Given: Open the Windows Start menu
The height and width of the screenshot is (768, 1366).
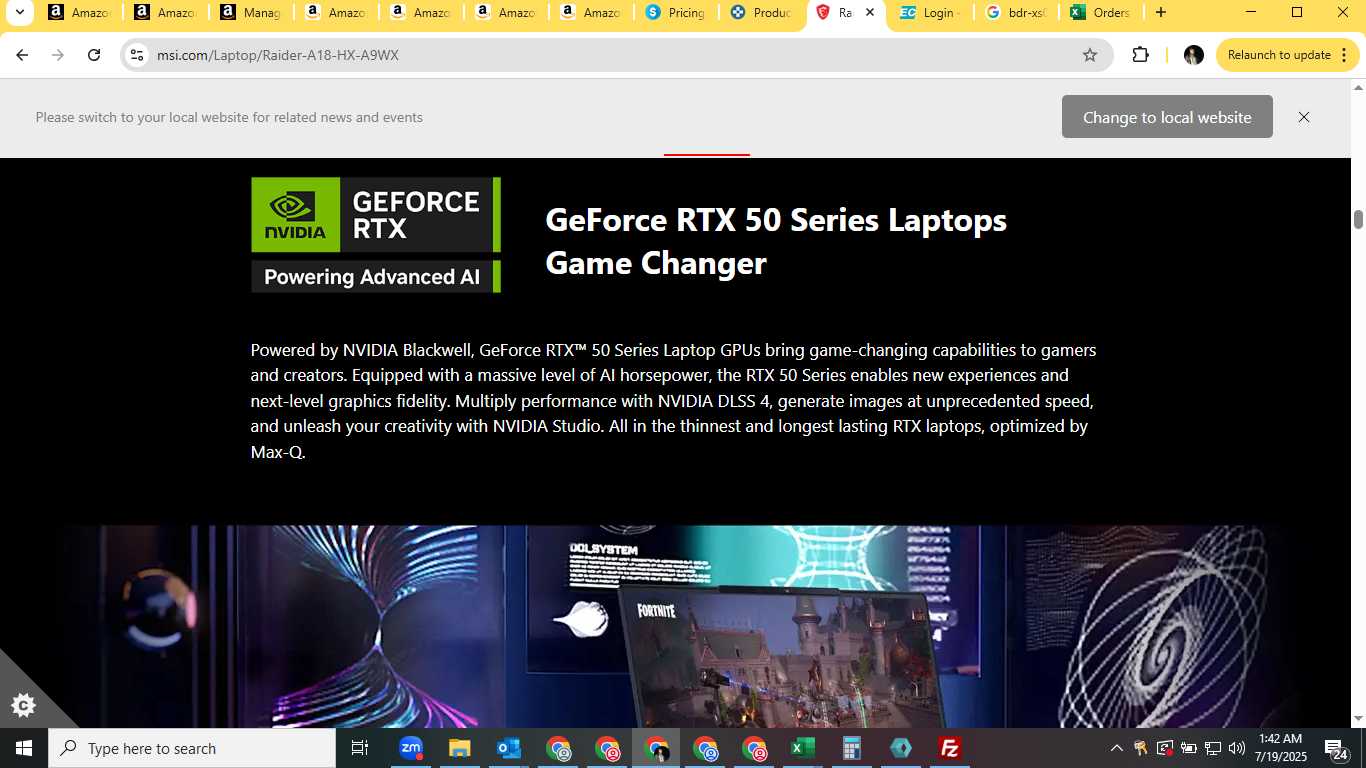Looking at the screenshot, I should [x=24, y=748].
